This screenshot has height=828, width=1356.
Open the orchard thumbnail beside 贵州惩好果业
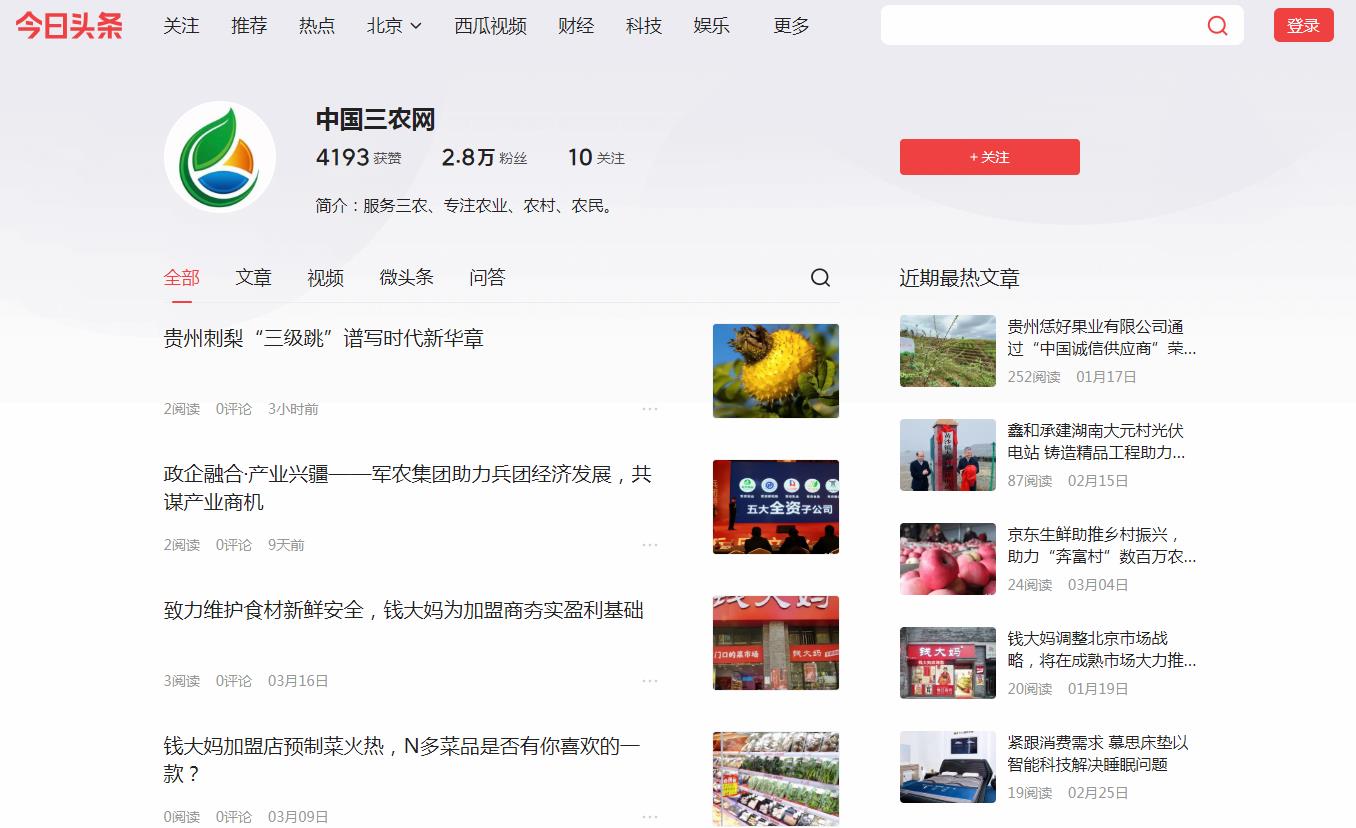coord(948,351)
